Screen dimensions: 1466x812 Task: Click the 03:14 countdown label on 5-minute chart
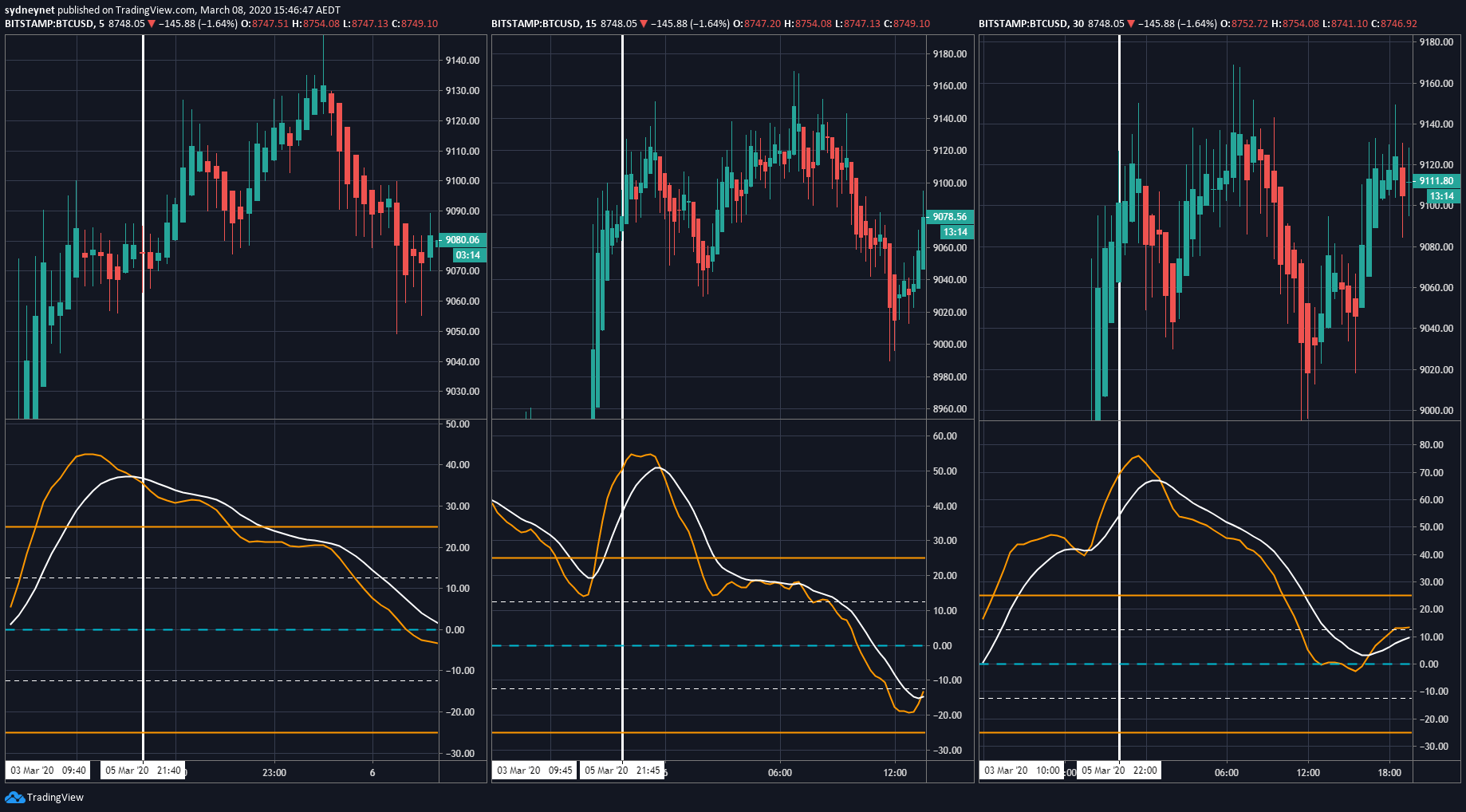coord(468,255)
